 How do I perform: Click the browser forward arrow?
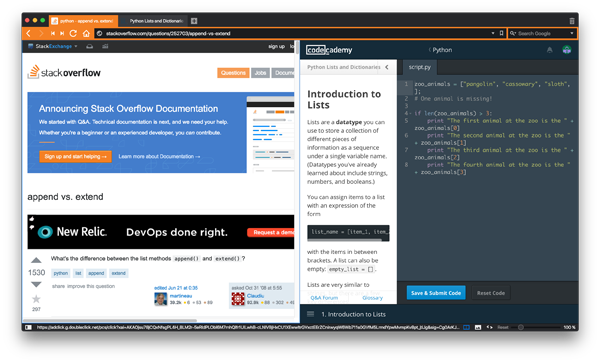[x=41, y=33]
